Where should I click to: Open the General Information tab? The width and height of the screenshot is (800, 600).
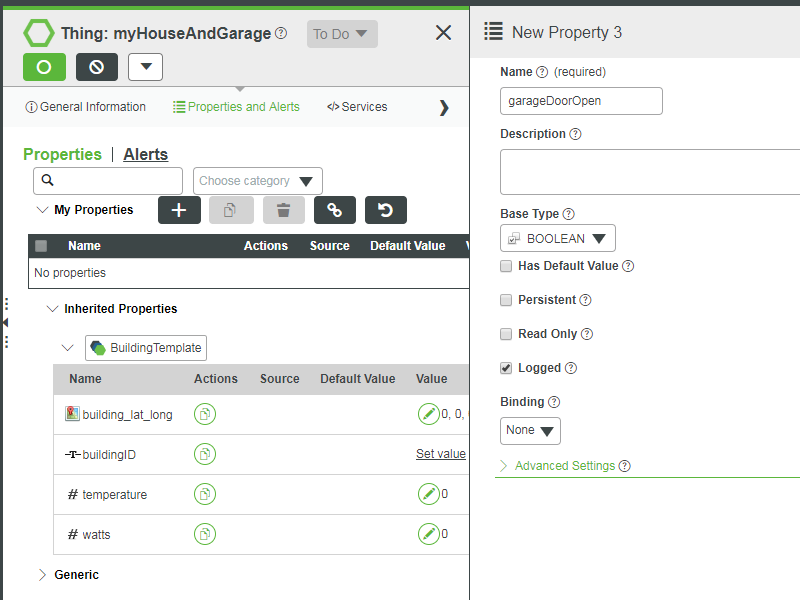[86, 107]
